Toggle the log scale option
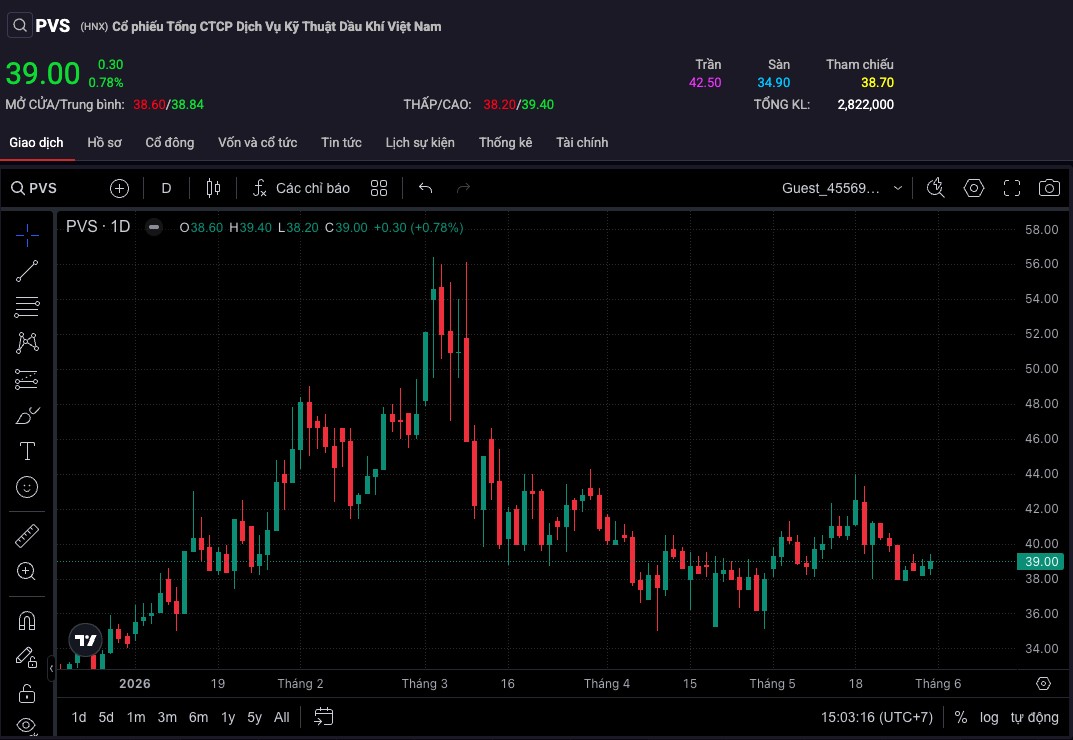The width and height of the screenshot is (1073, 740). pos(989,717)
